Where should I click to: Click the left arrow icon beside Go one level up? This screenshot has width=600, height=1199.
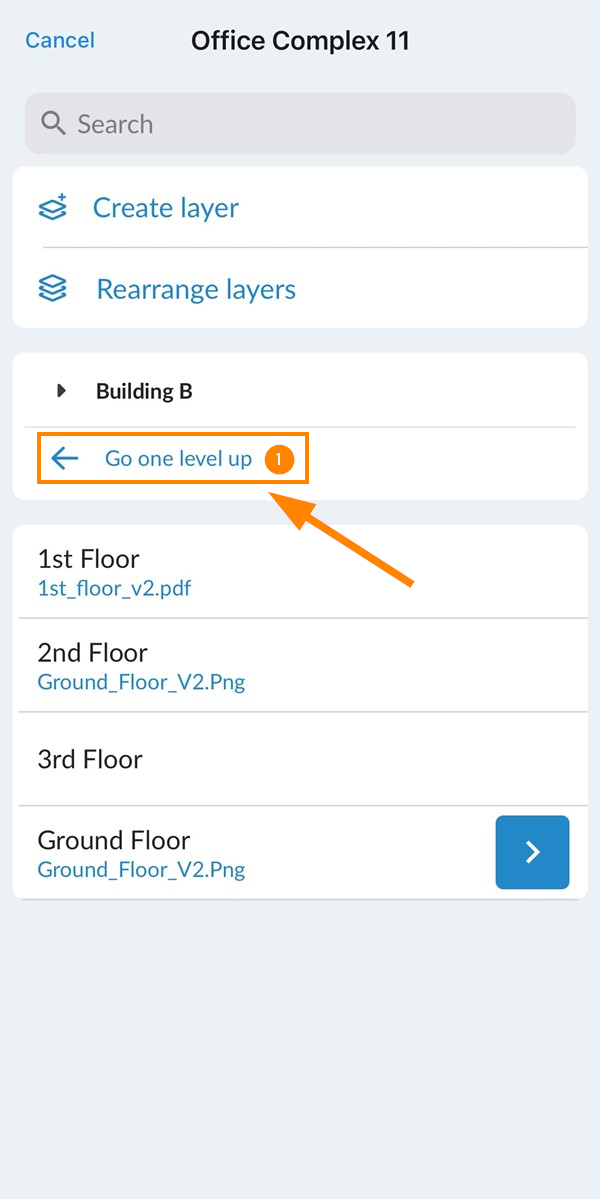(65, 459)
